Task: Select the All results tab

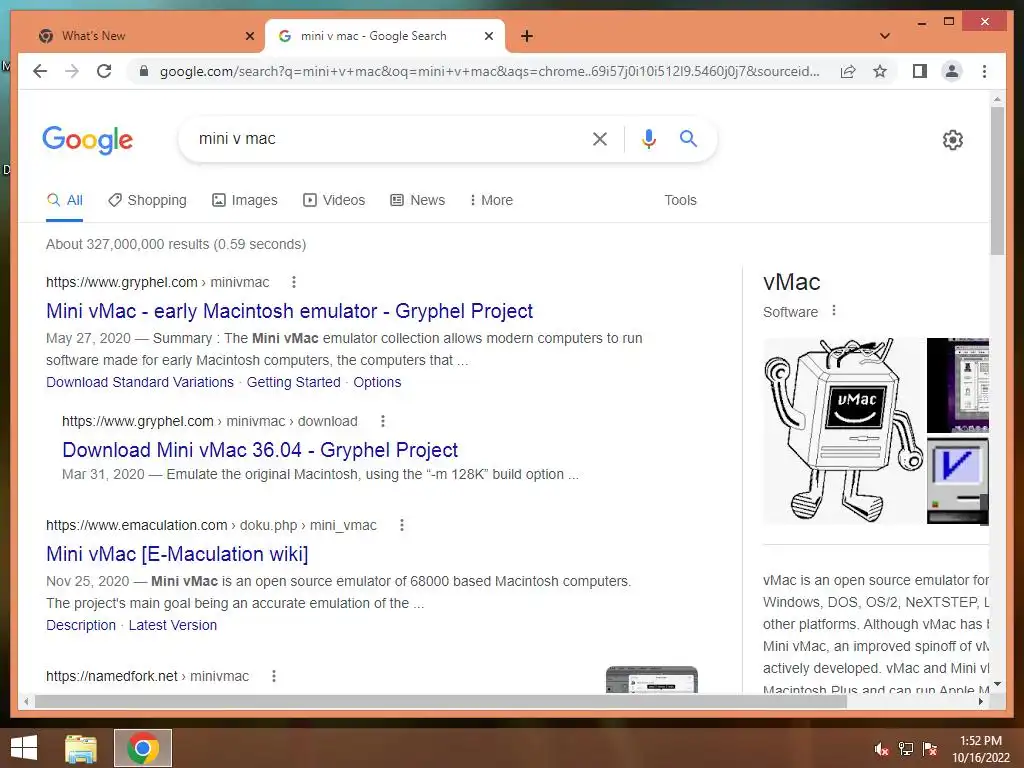Action: [65, 200]
